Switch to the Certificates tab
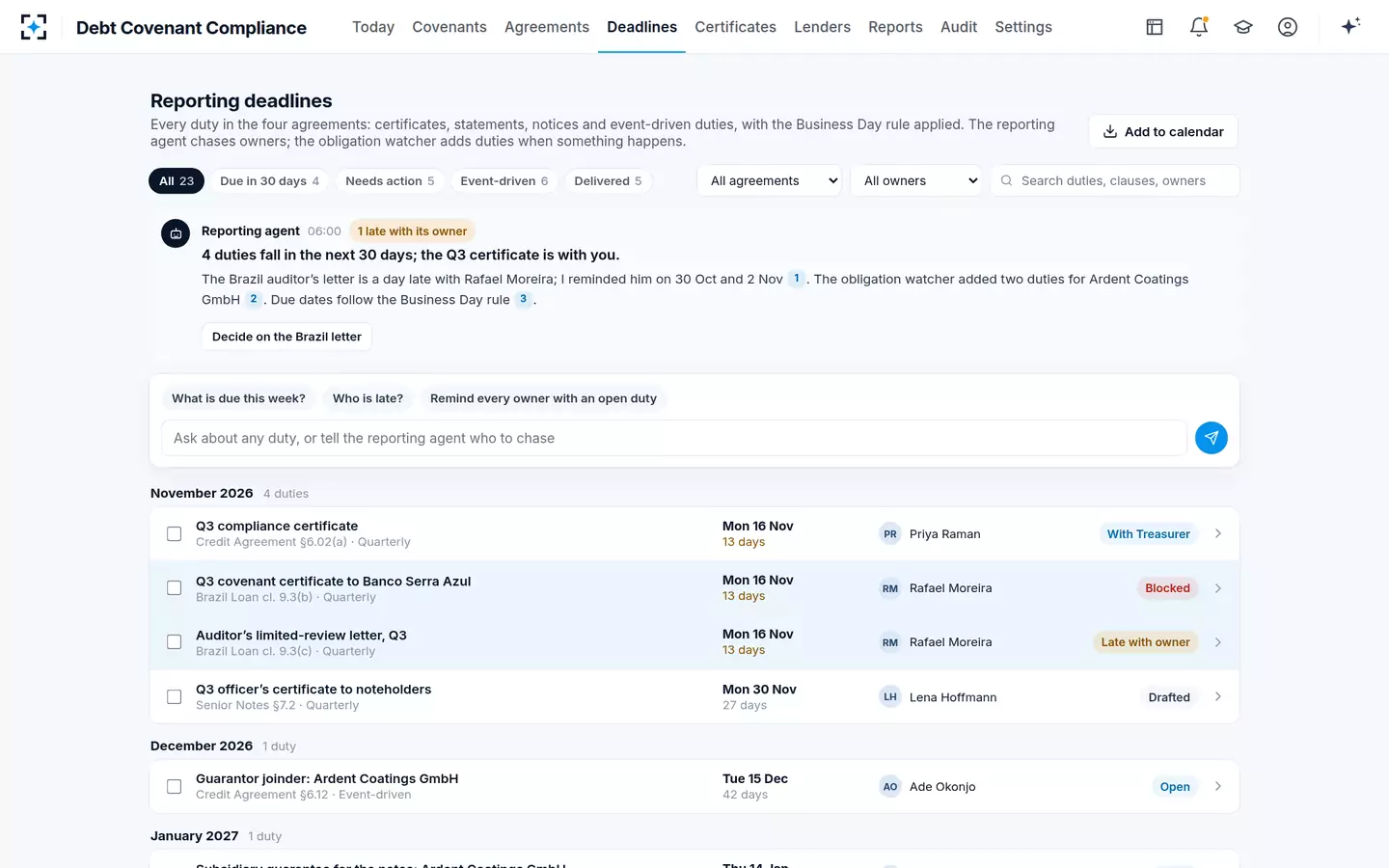 [x=735, y=27]
